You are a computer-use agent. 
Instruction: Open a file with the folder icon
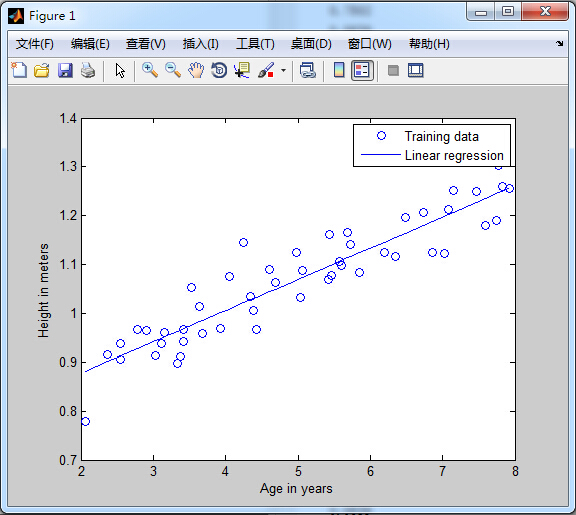point(42,70)
